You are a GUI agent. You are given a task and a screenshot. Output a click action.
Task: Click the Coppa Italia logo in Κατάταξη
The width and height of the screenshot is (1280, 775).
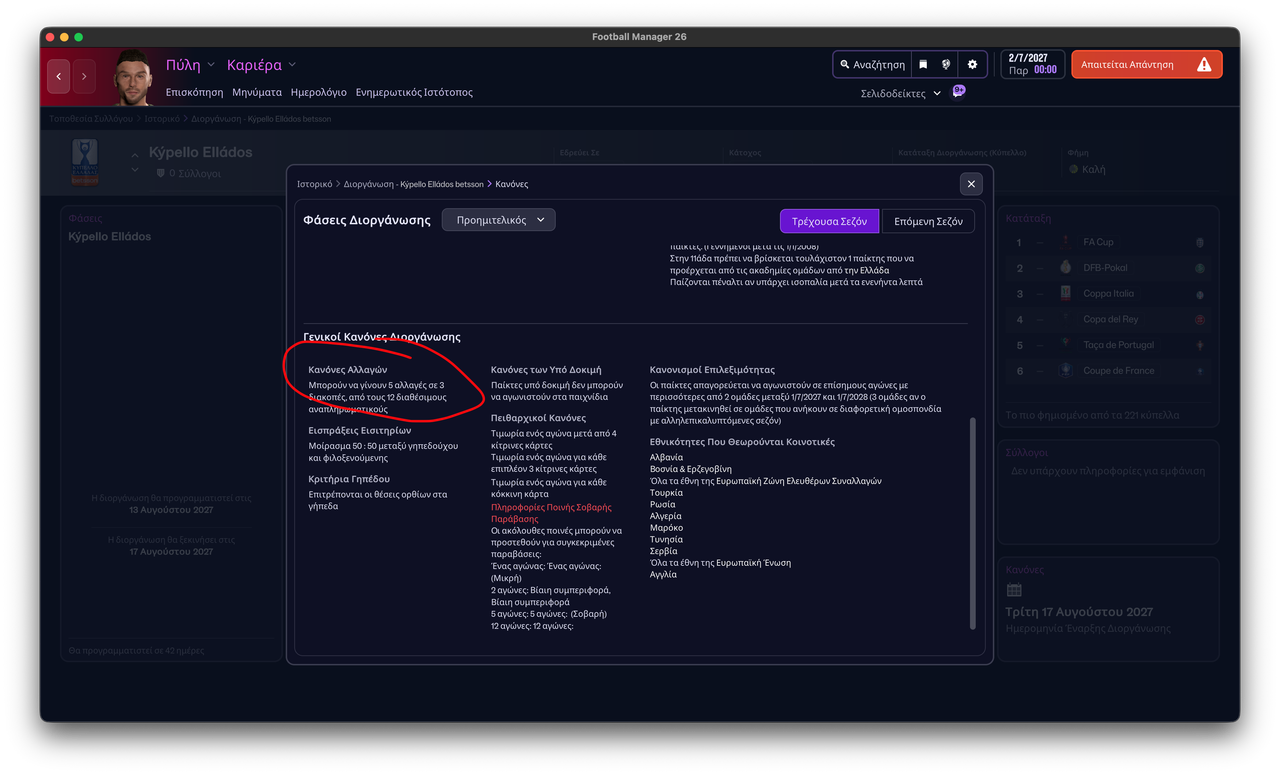(x=1066, y=294)
